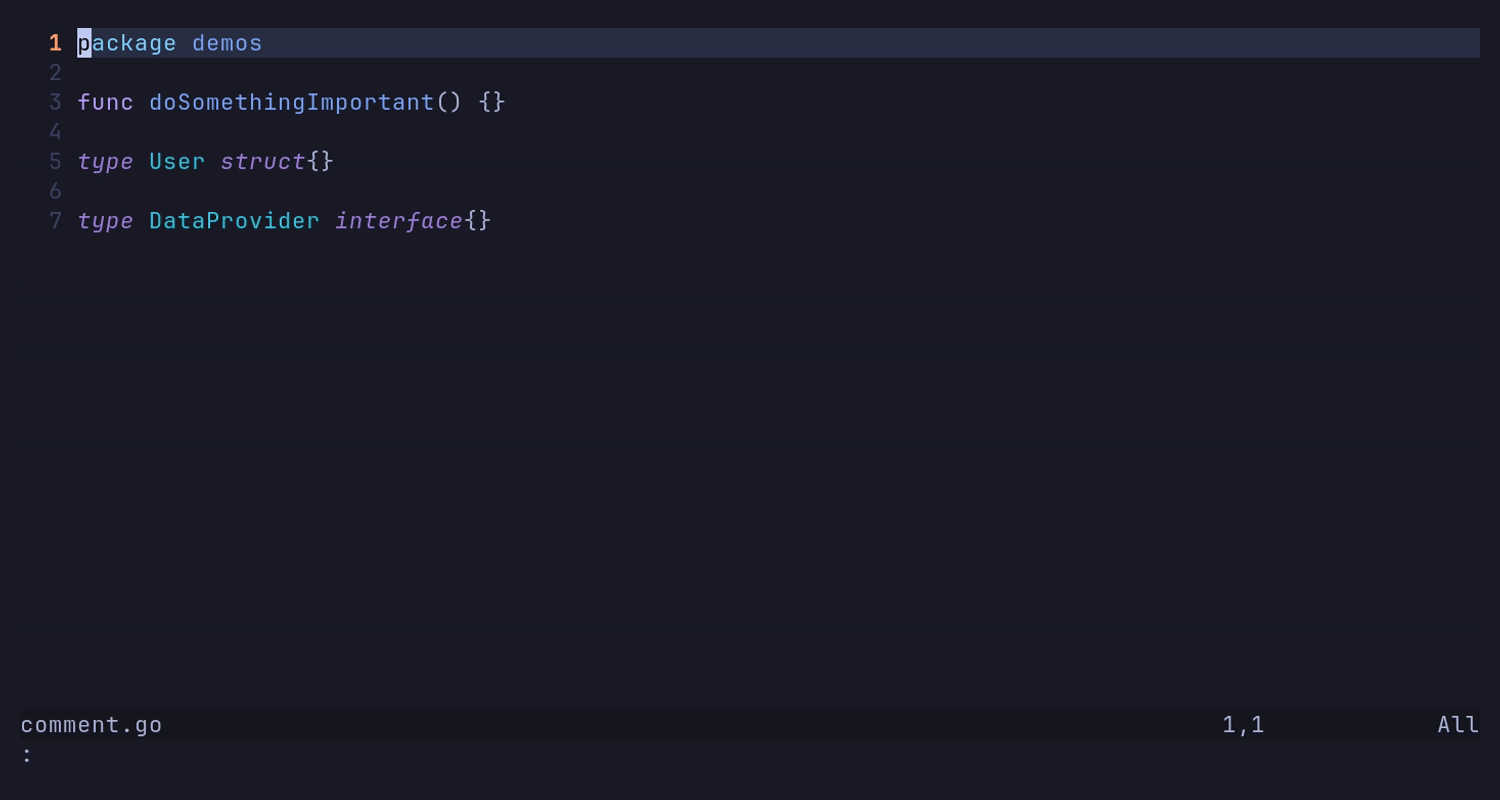Click the 1,1 cursor position indicator
1500x800 pixels.
(x=1243, y=725)
